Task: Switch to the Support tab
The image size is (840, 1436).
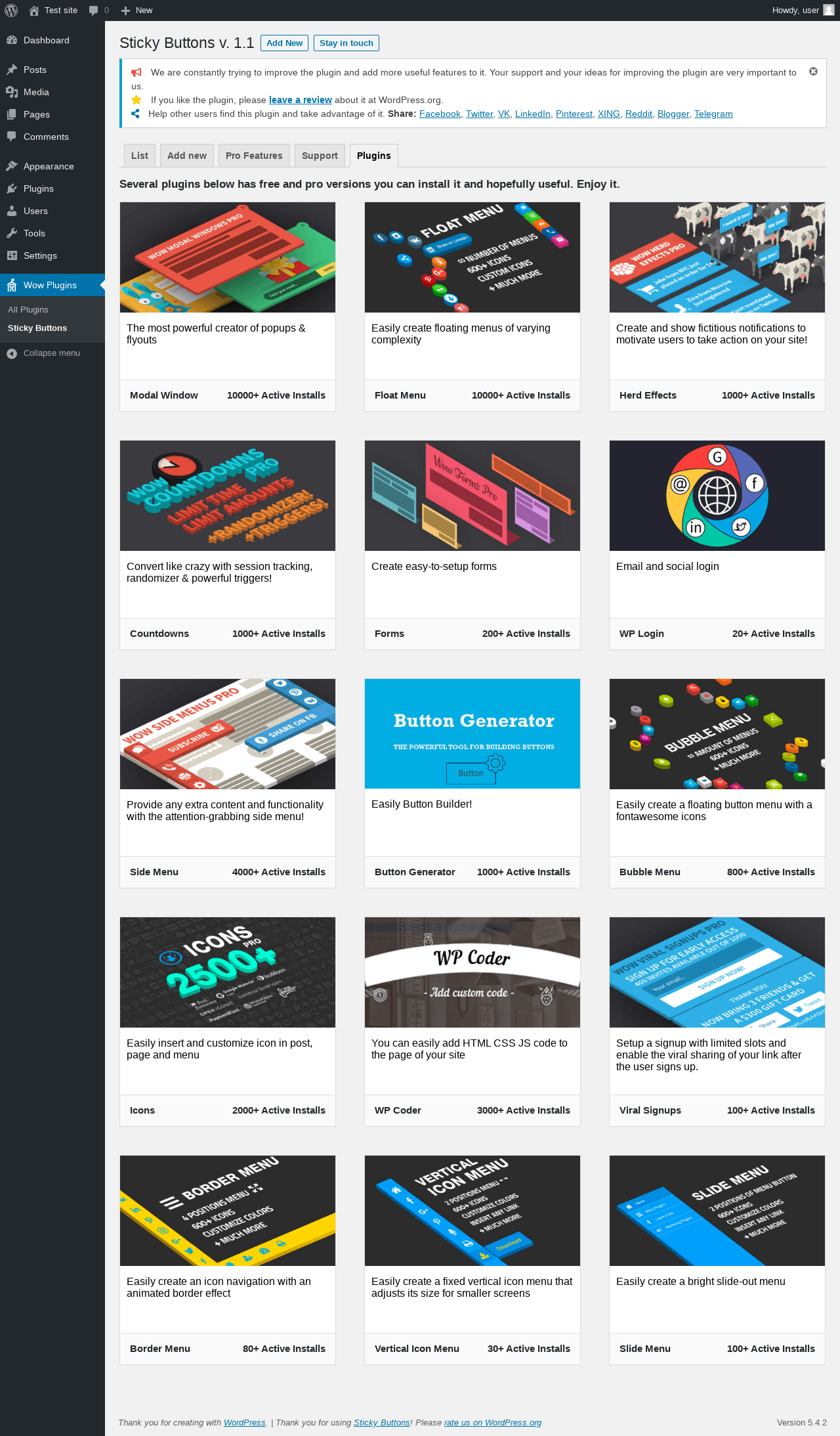Action: (320, 156)
